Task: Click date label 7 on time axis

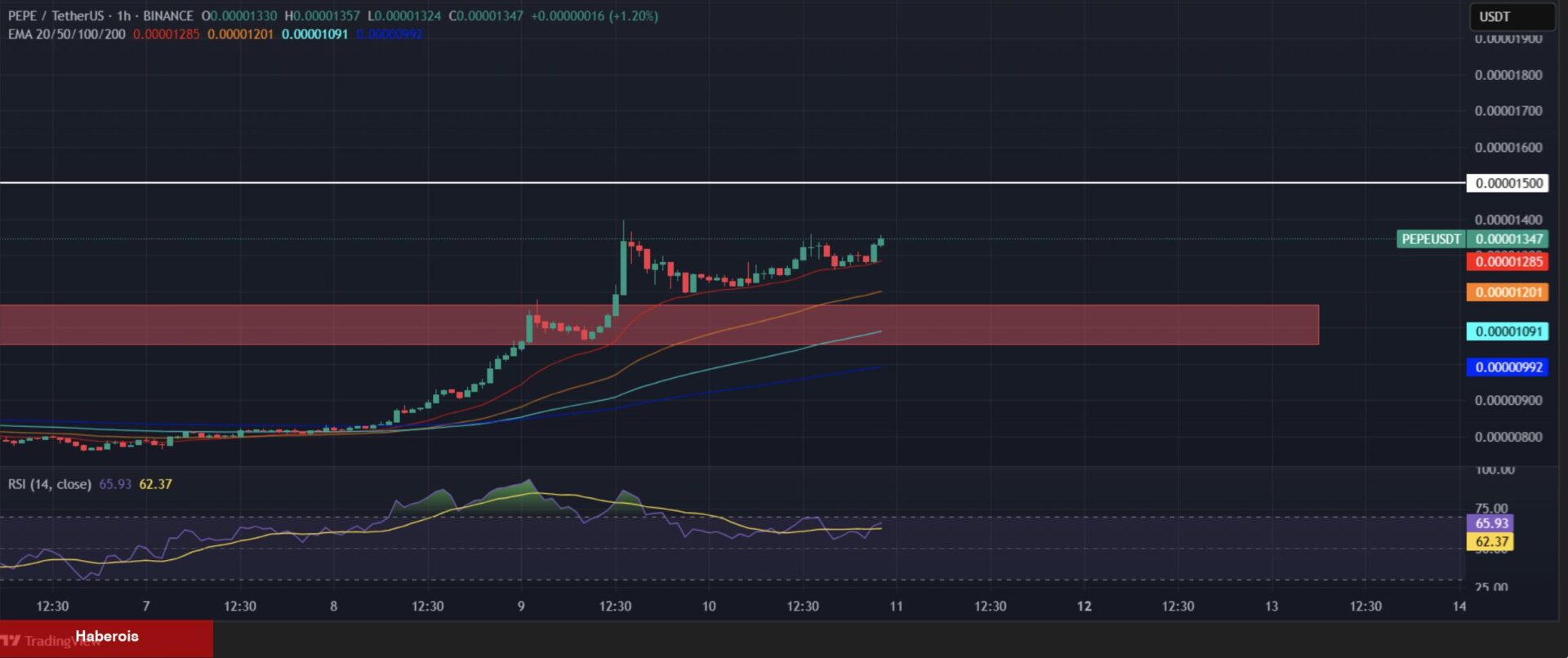Action: click(146, 606)
